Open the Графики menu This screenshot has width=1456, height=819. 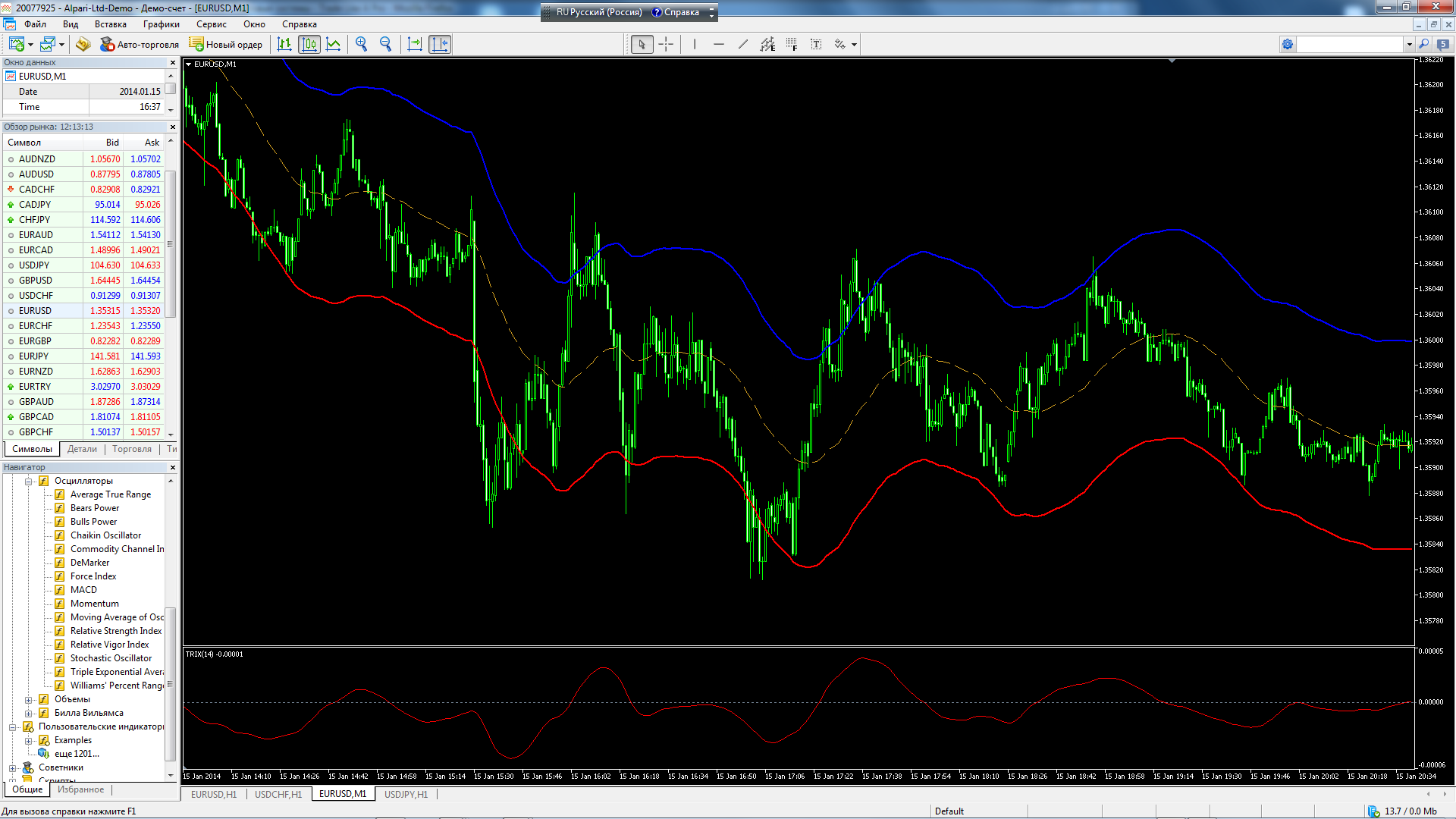[x=162, y=24]
